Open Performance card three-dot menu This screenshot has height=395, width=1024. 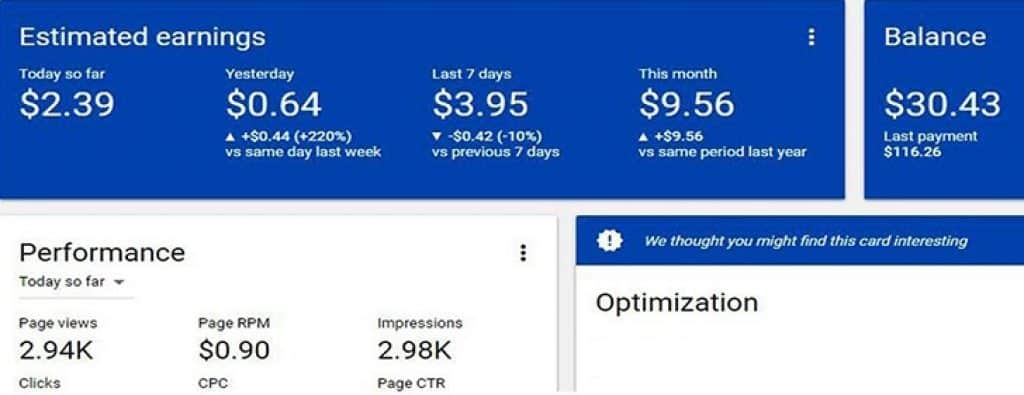tap(522, 253)
